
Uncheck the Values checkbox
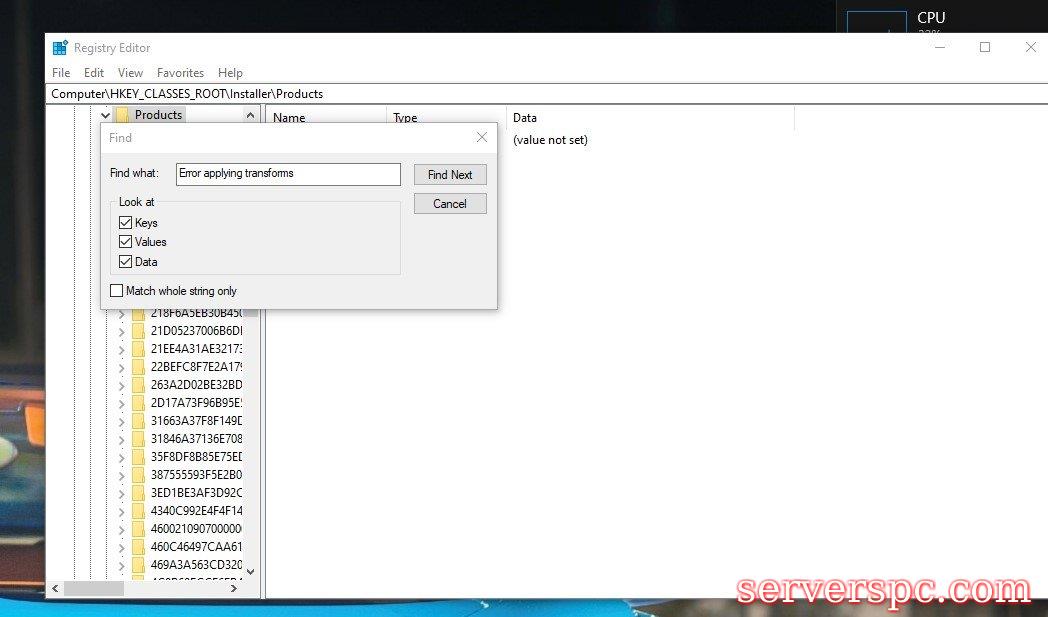click(125, 242)
